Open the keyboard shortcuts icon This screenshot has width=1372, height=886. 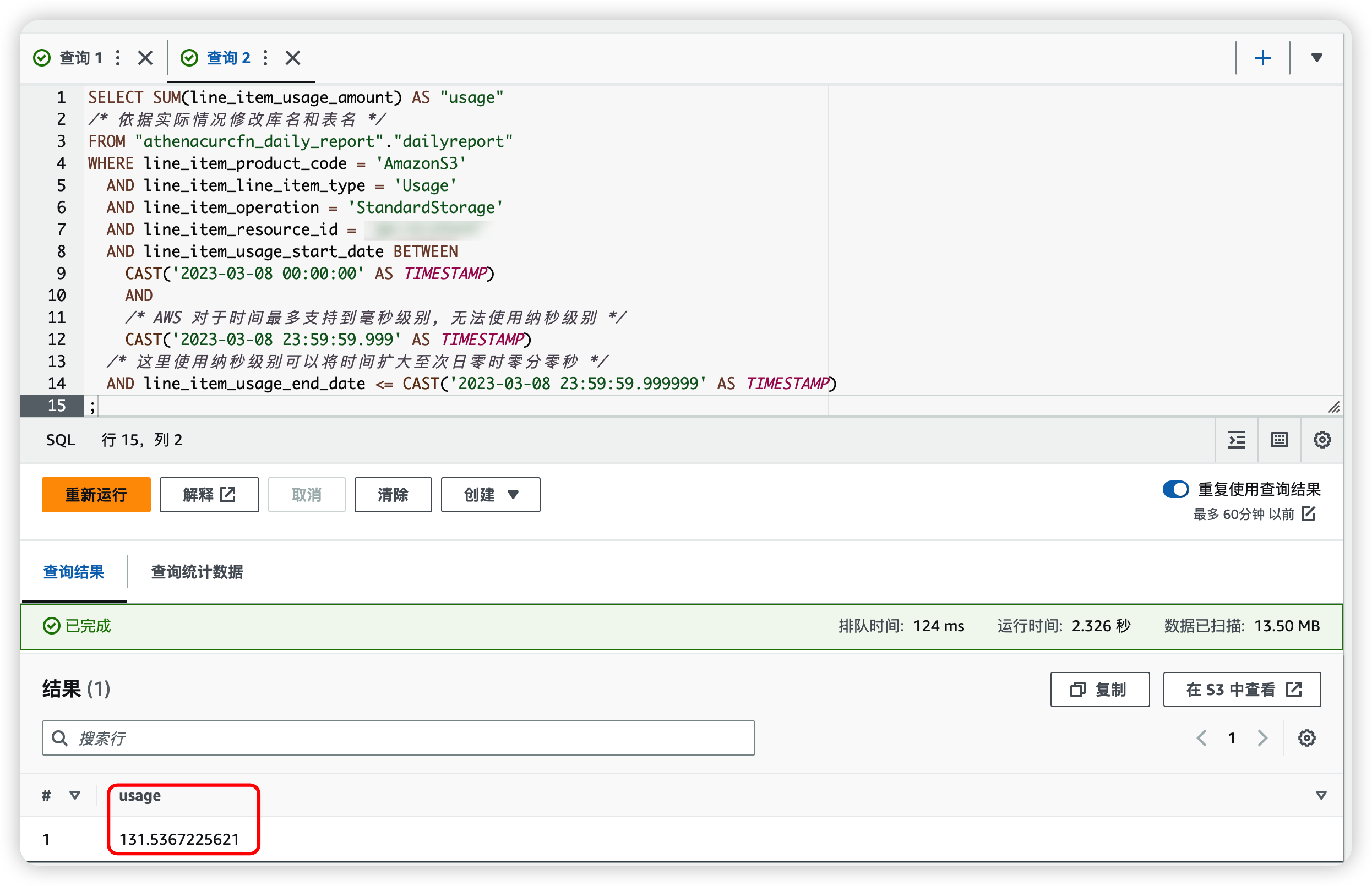tap(1279, 440)
